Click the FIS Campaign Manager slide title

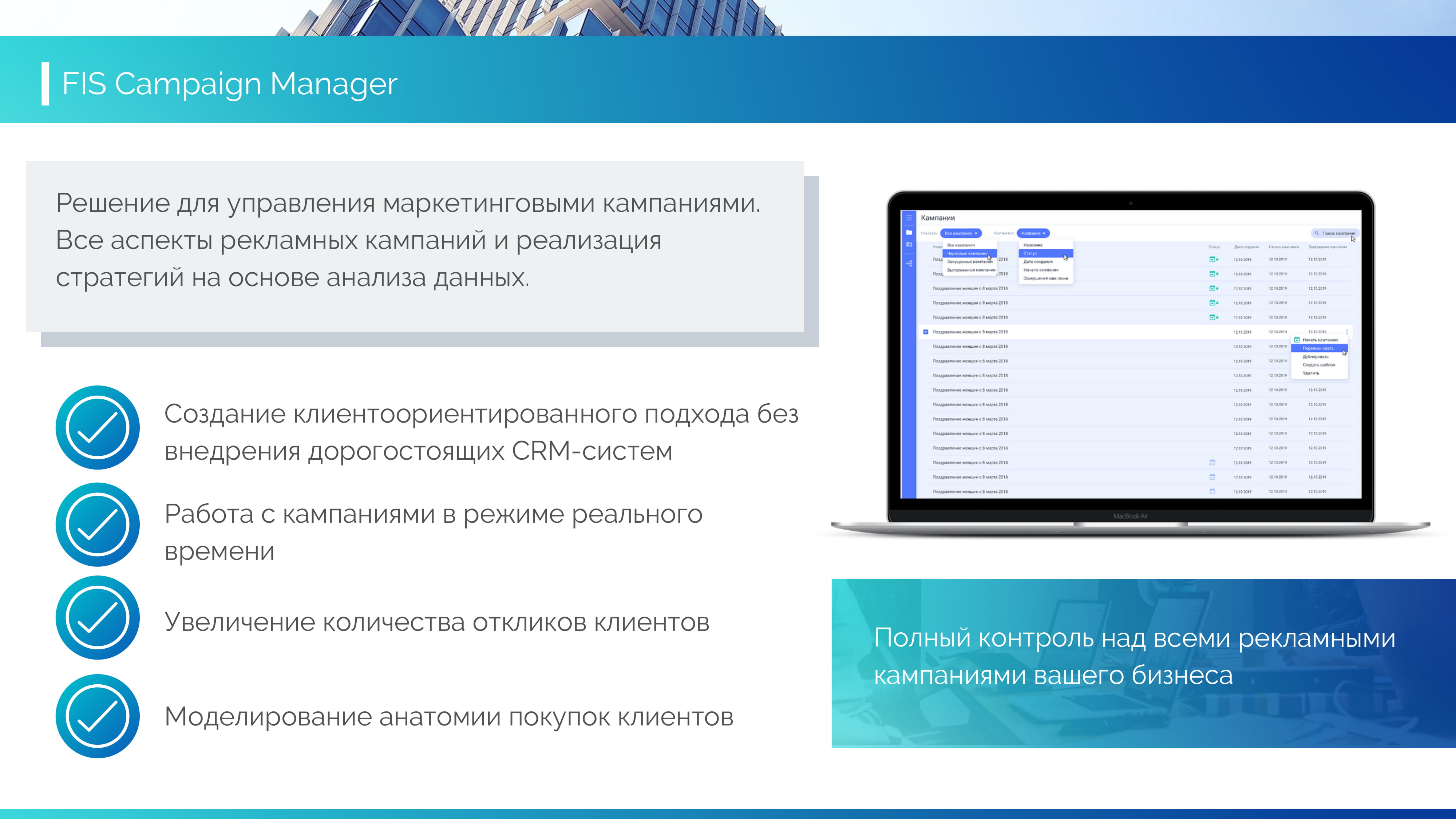[x=229, y=84]
